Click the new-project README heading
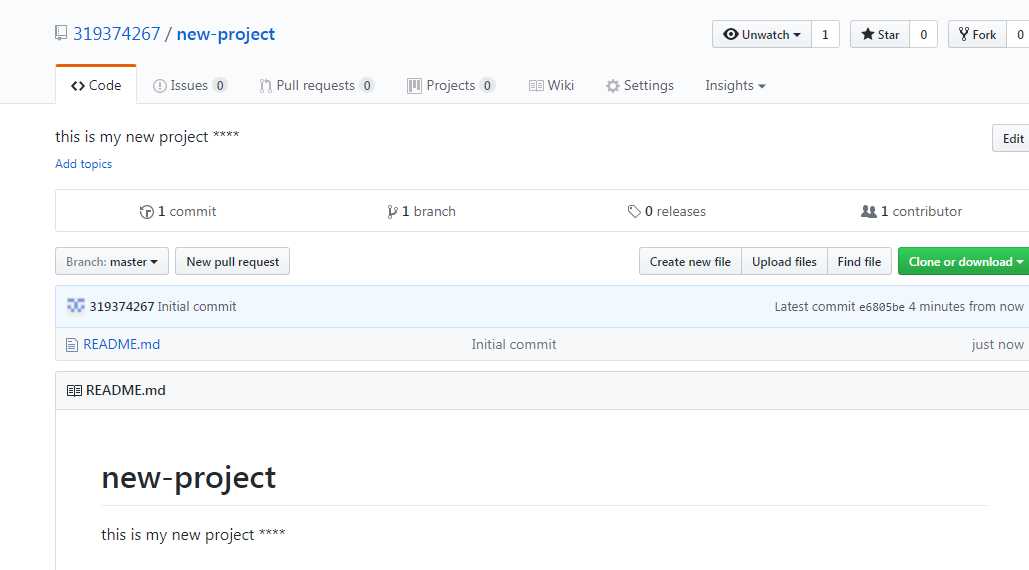Screen dimensions: 1029x570 (188, 478)
